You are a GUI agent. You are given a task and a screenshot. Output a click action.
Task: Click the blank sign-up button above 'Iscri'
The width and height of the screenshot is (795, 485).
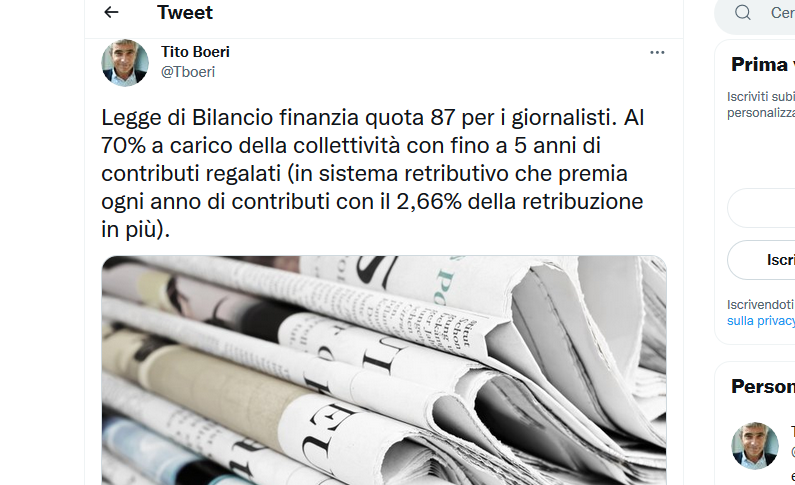coord(762,208)
